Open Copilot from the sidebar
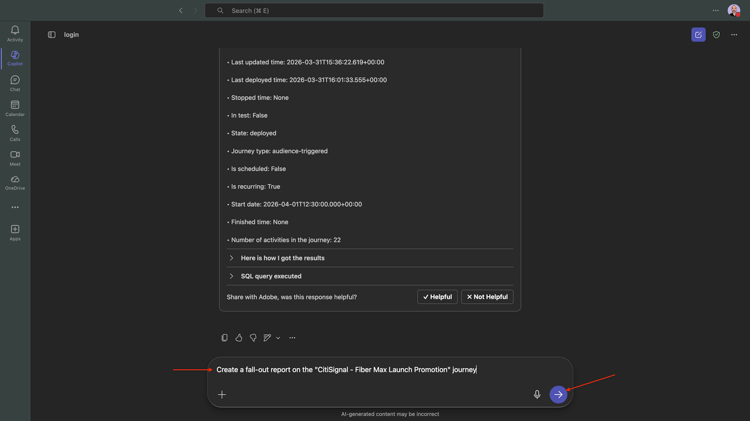The image size is (750, 421). [15, 58]
